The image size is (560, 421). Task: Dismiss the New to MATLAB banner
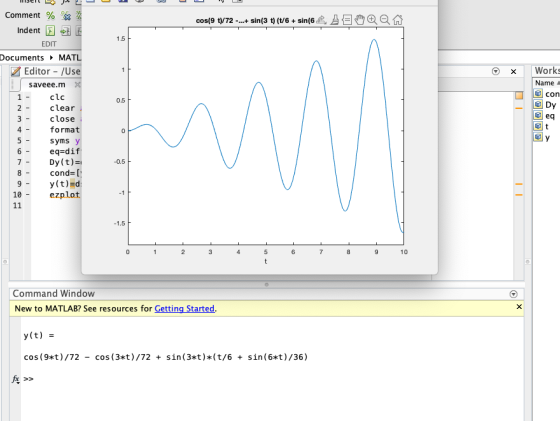(519, 307)
